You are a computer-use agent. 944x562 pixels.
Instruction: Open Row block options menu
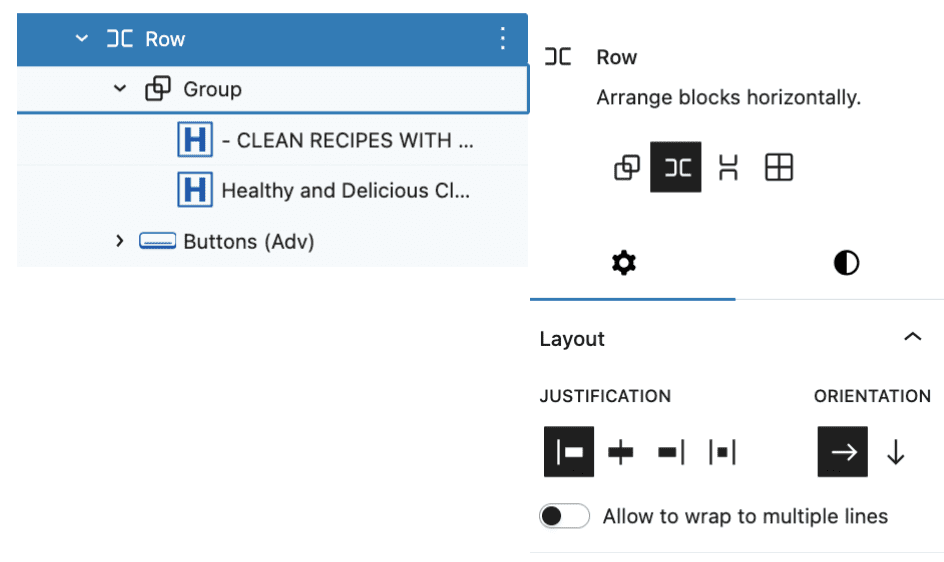(x=503, y=39)
